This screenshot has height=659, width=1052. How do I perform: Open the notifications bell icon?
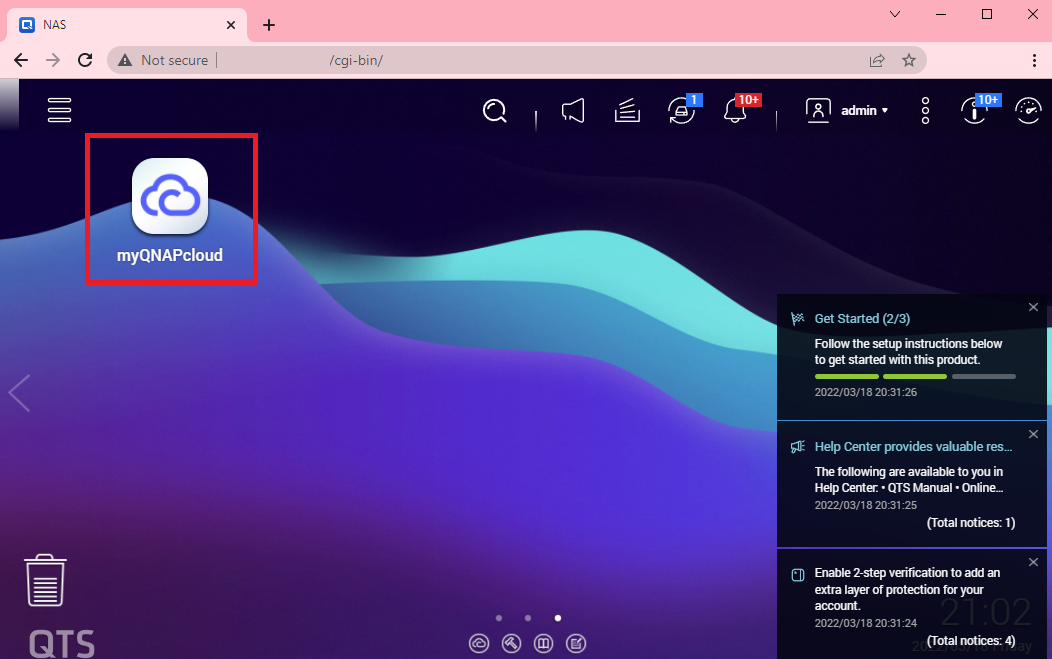[x=736, y=112]
